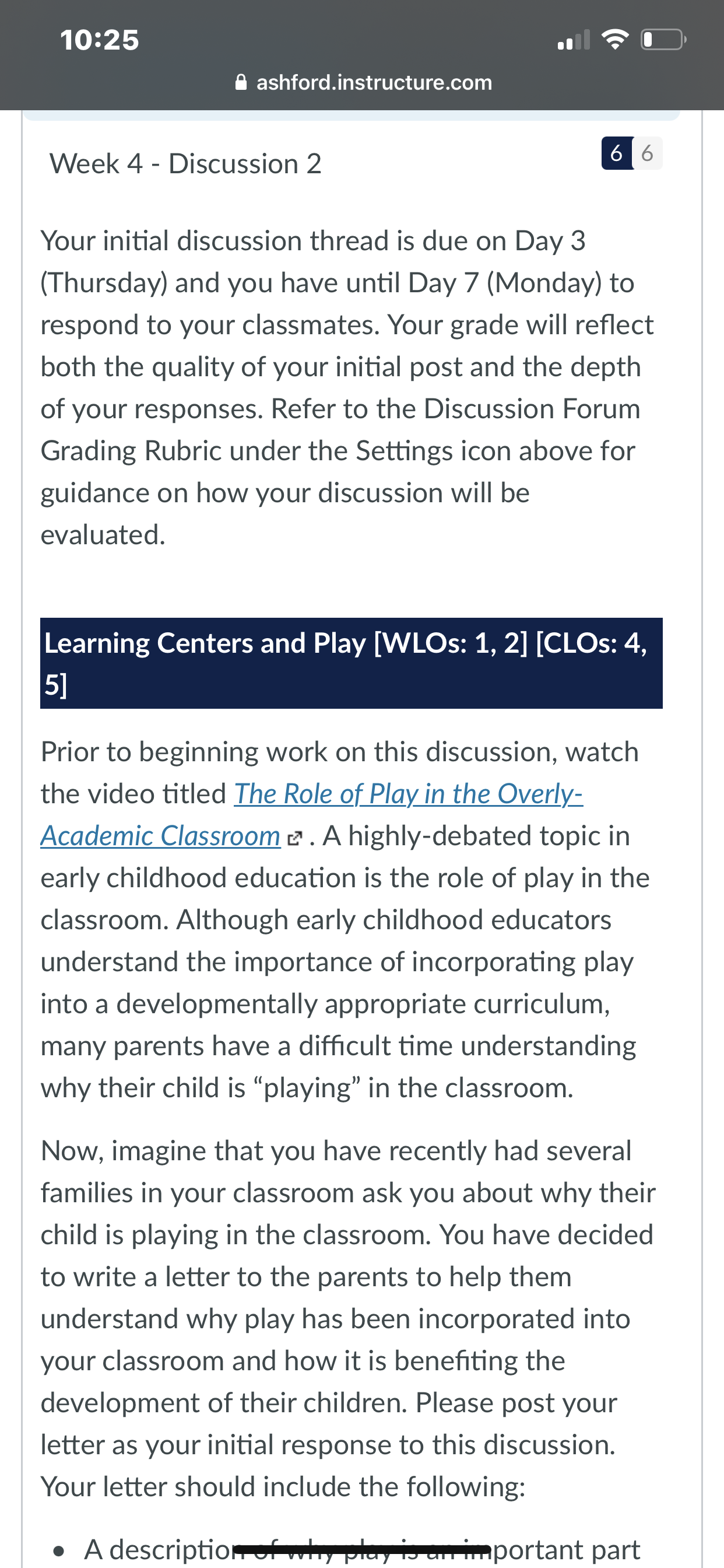Tap the dark blue unread count badge showing 6
Viewport: 724px width, 1568px height.
(616, 153)
